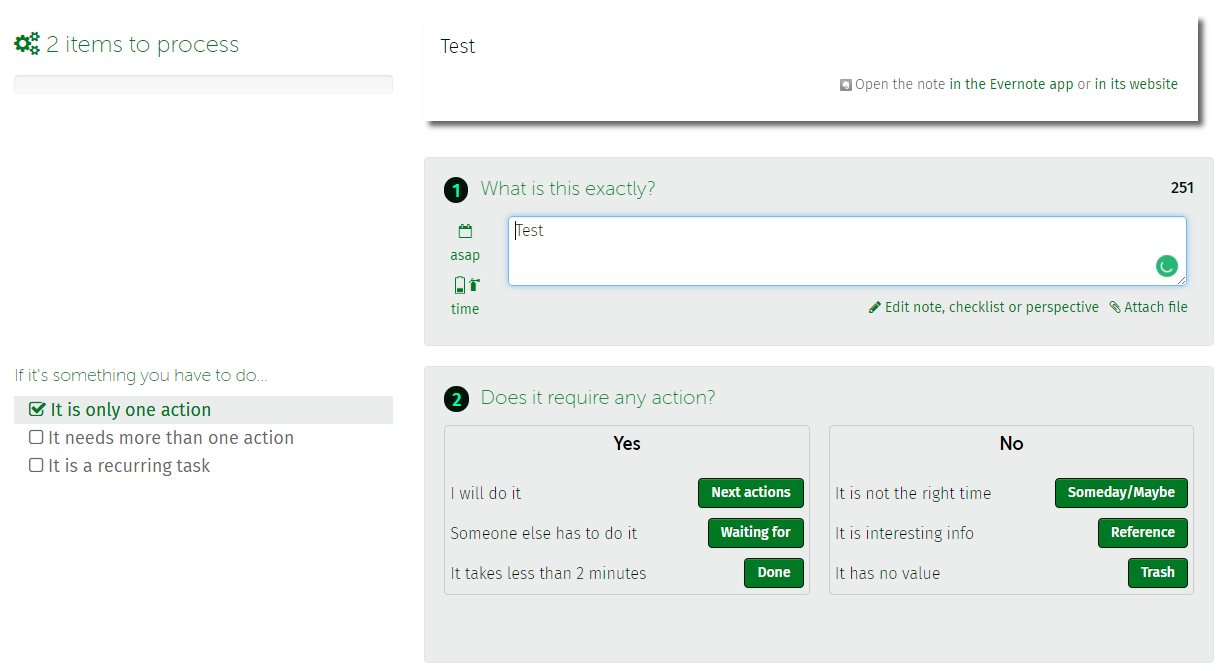Click the green Grammarly circle in text box
The height and width of the screenshot is (671, 1222).
tap(1166, 266)
